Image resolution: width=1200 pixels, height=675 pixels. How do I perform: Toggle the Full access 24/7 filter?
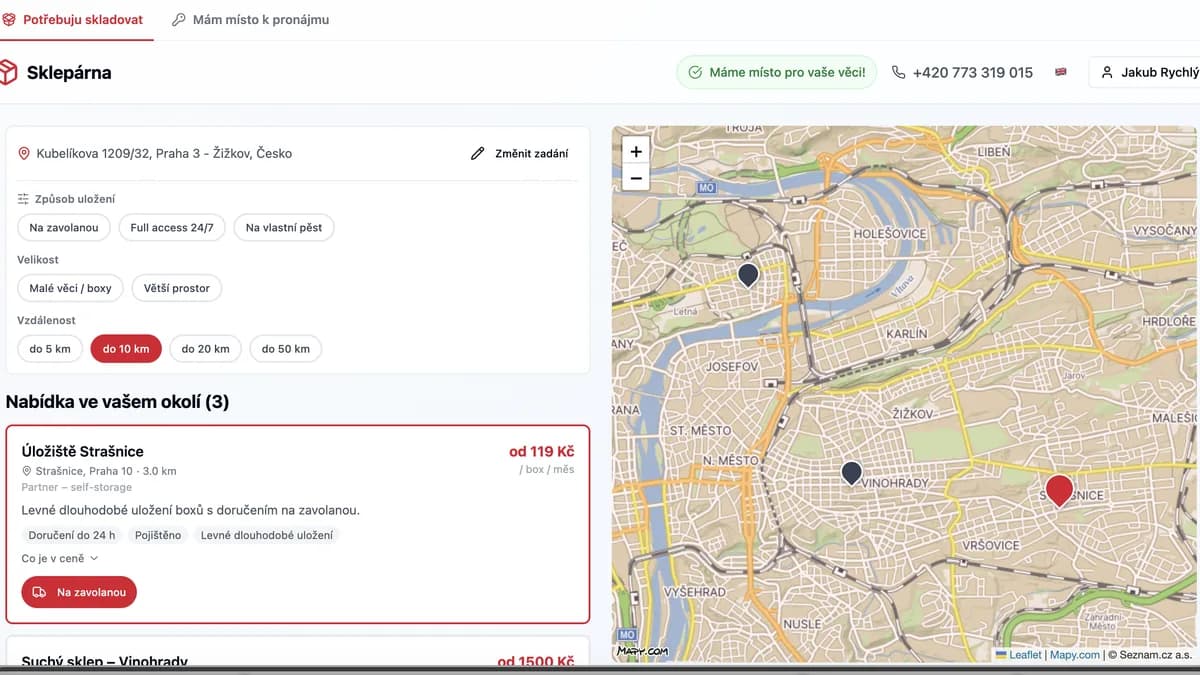(172, 228)
